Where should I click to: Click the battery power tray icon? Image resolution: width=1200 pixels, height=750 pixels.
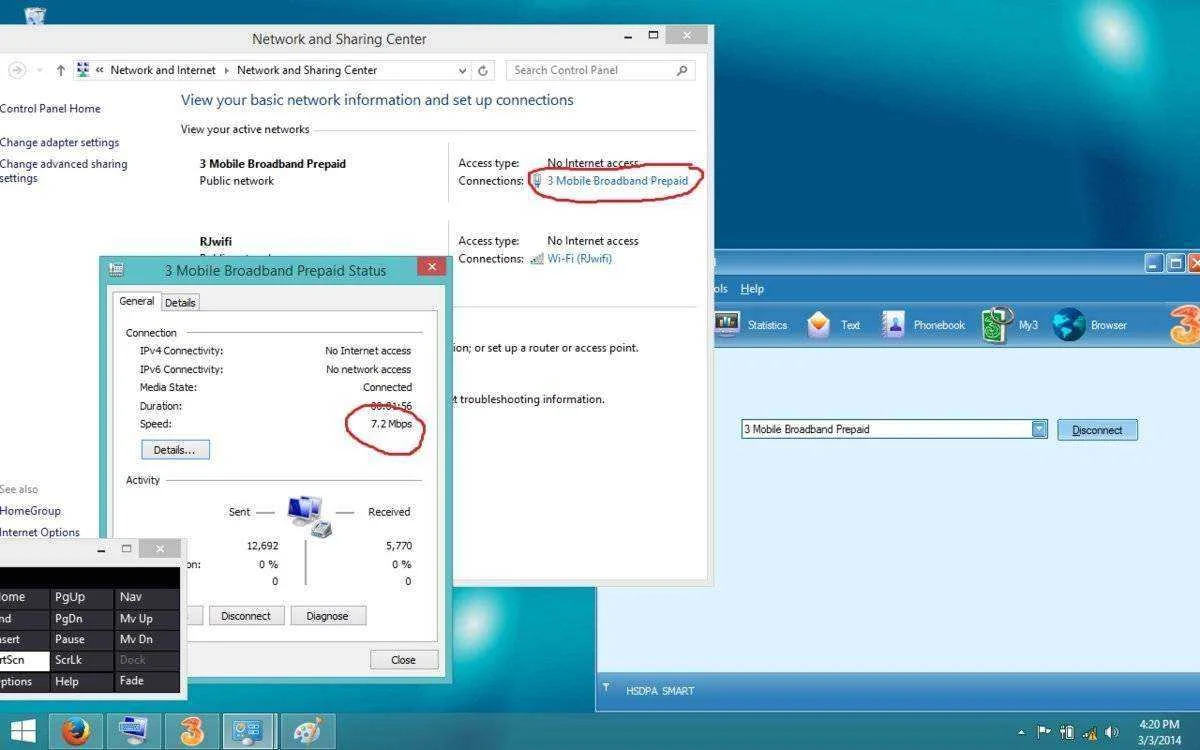coord(1067,732)
